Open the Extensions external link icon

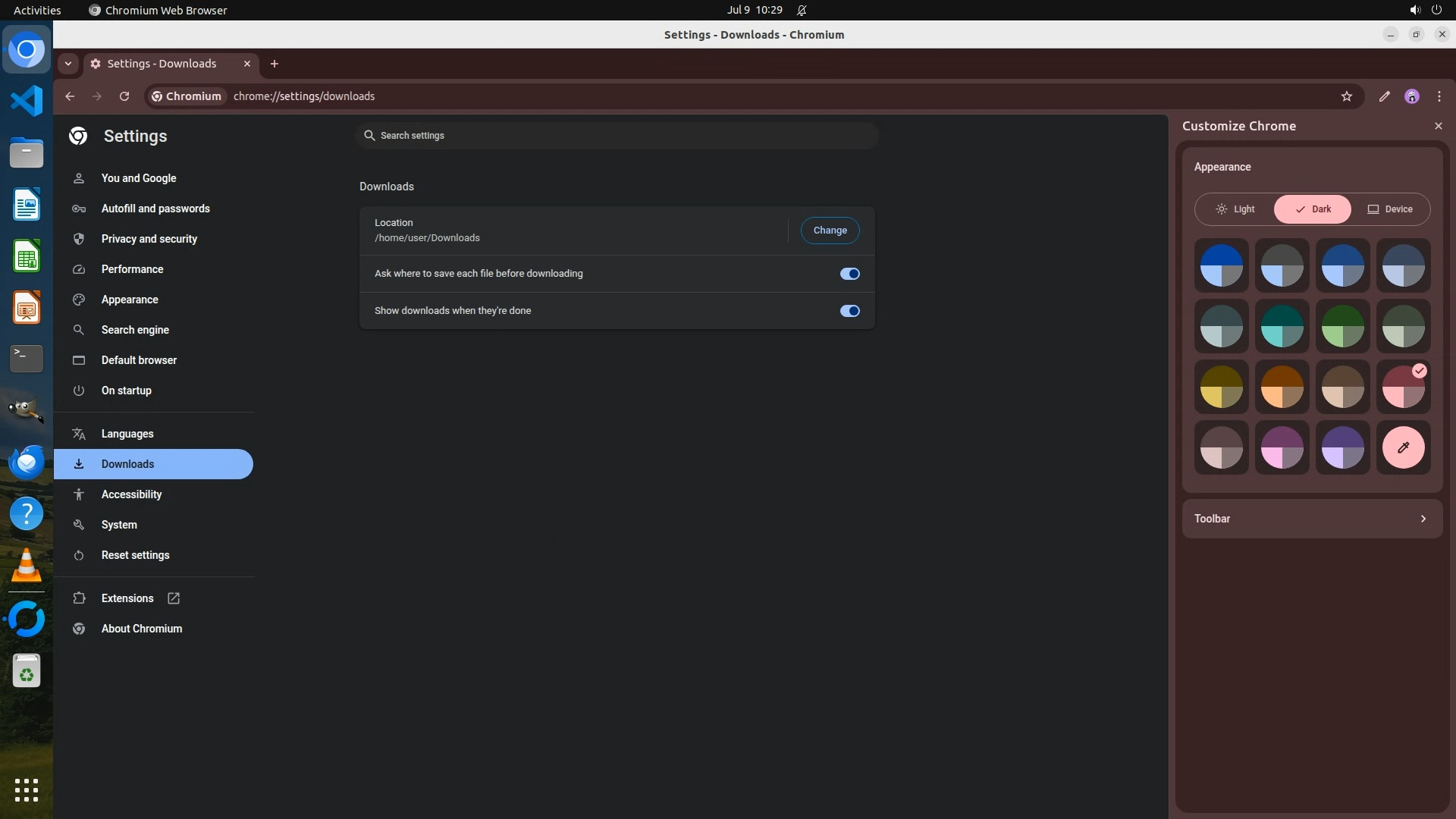174,598
